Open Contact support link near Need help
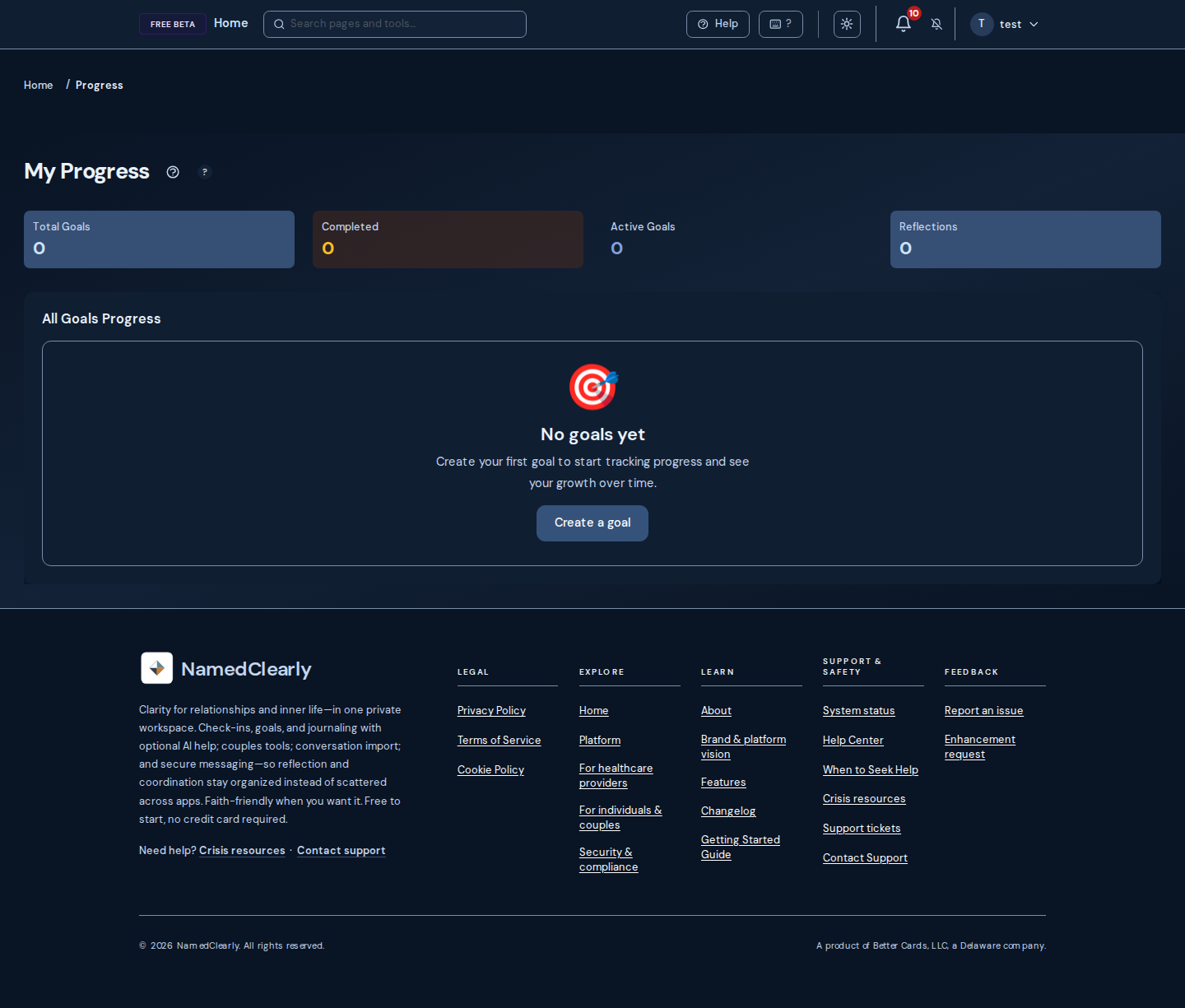The height and width of the screenshot is (1008, 1185). [x=341, y=850]
